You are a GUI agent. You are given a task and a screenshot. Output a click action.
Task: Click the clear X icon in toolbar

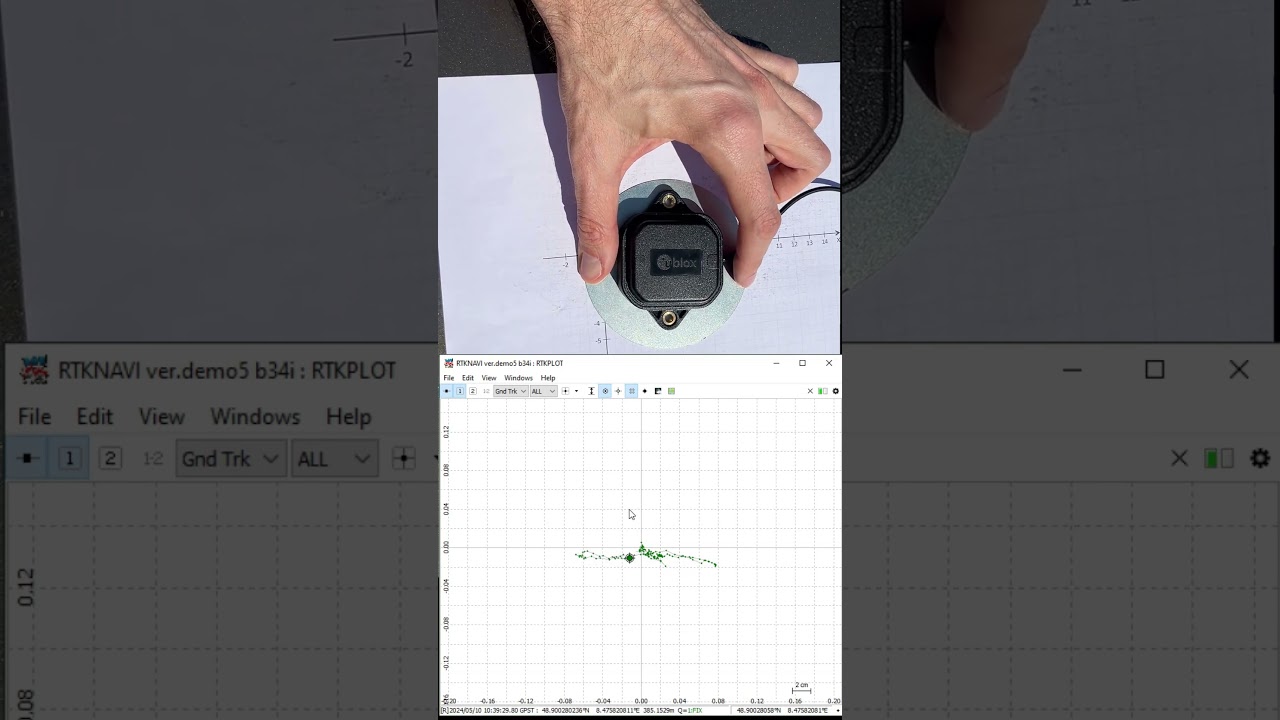810,391
